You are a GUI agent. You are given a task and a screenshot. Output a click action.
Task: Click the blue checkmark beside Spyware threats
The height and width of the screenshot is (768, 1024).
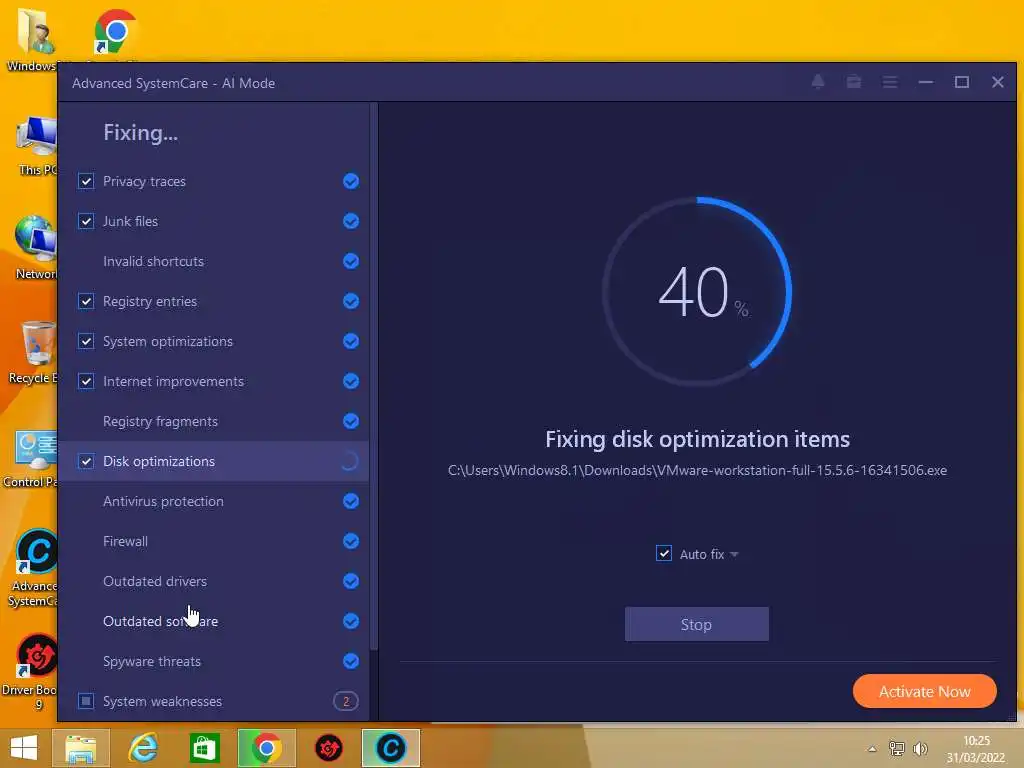[351, 661]
